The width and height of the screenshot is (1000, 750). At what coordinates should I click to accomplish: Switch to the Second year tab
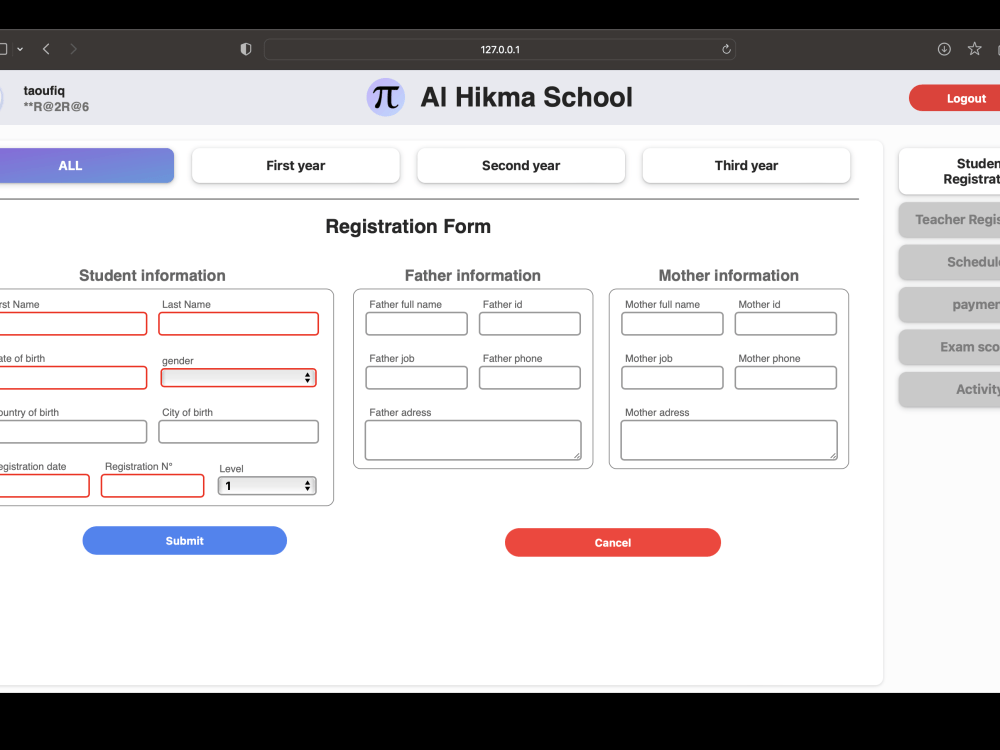(x=521, y=166)
